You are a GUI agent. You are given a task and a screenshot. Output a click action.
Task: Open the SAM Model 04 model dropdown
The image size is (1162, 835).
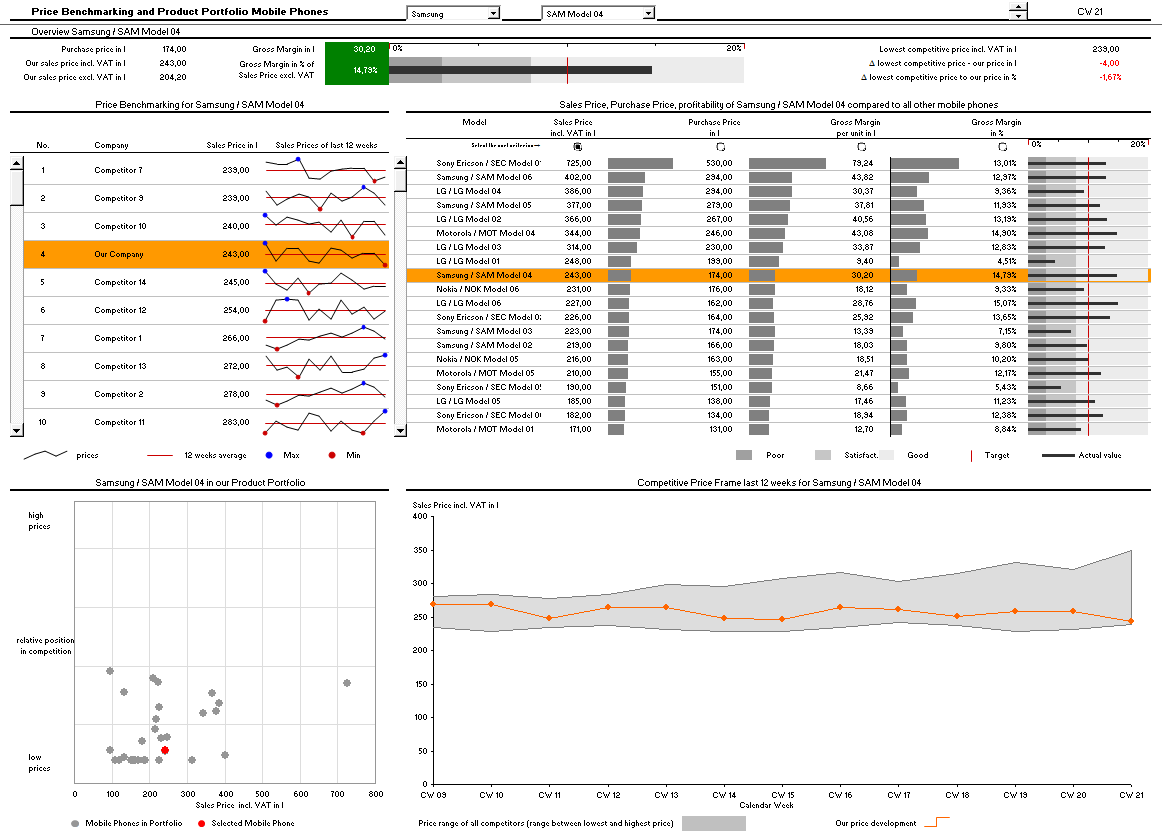tap(598, 13)
